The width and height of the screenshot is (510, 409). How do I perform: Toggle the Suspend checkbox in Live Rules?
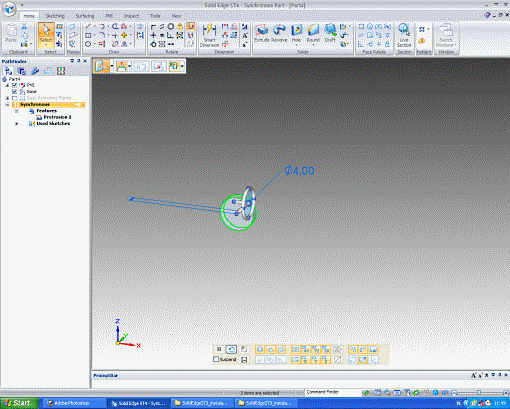tap(216, 359)
